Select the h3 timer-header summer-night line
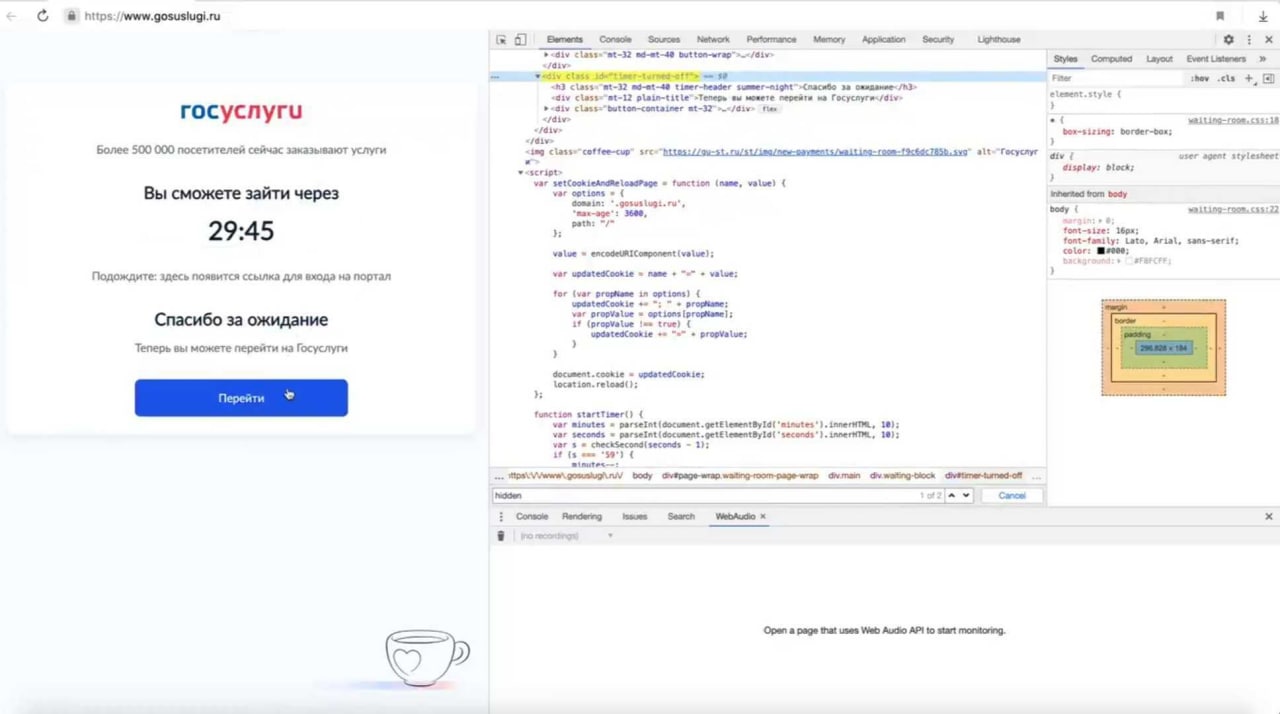 point(734,87)
